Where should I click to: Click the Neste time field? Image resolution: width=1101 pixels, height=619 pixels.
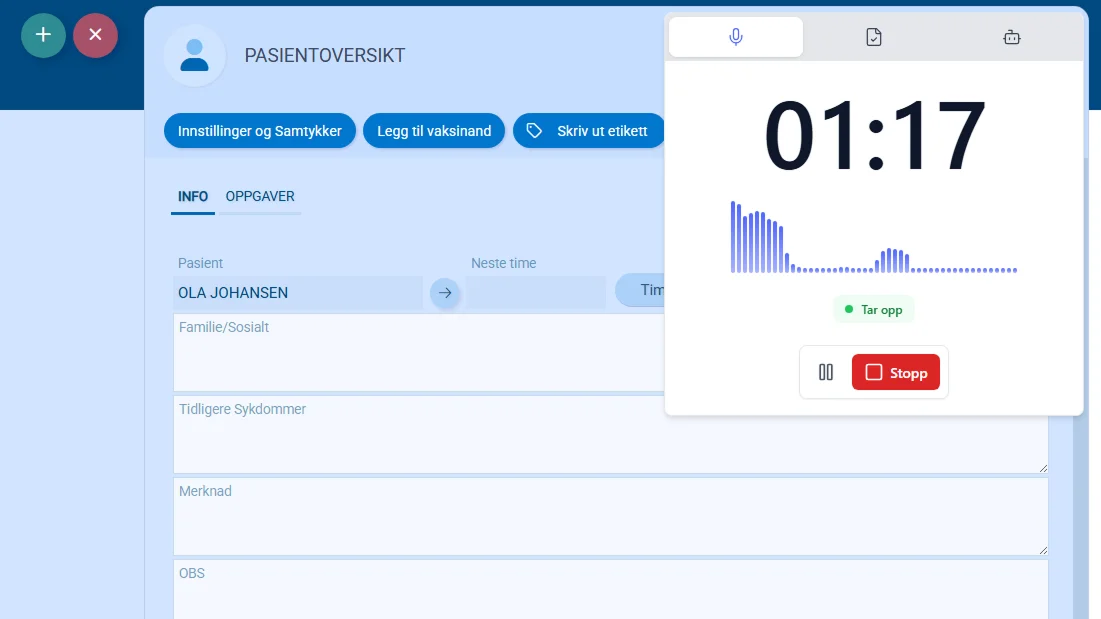537,293
